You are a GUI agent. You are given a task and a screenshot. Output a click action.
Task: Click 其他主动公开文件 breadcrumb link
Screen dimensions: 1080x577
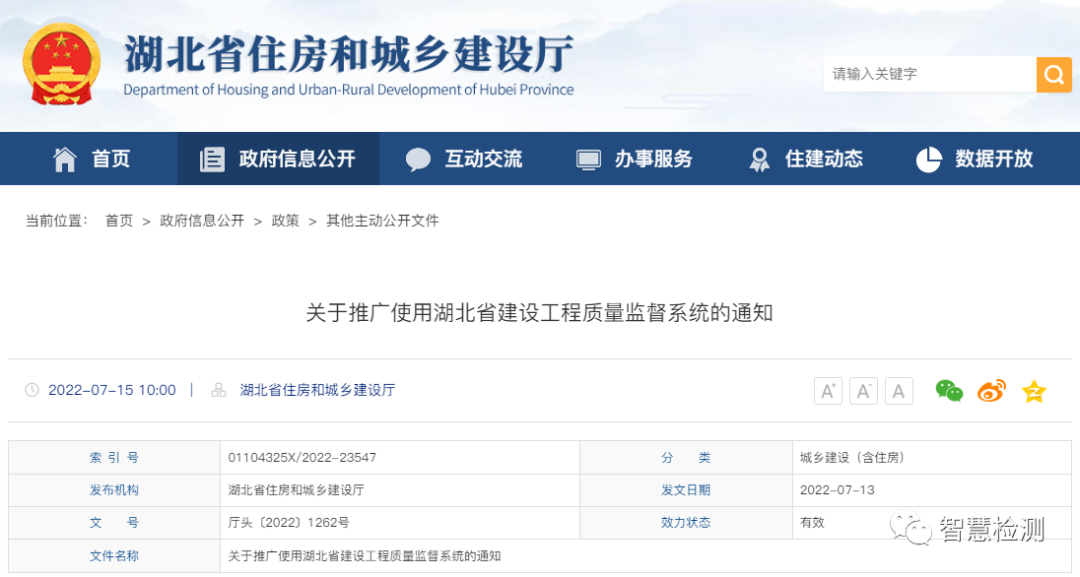pos(382,221)
